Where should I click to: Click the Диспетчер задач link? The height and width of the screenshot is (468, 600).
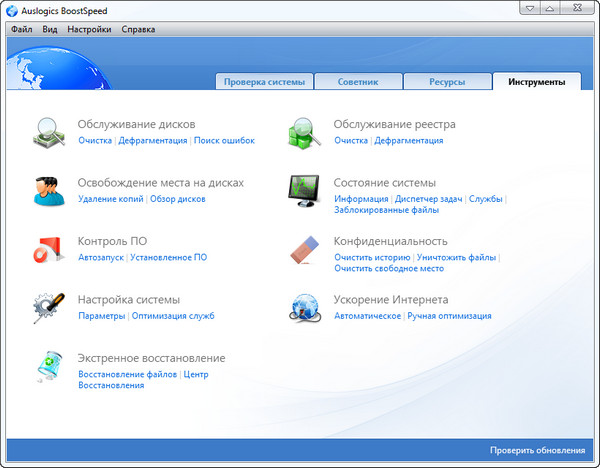[428, 199]
